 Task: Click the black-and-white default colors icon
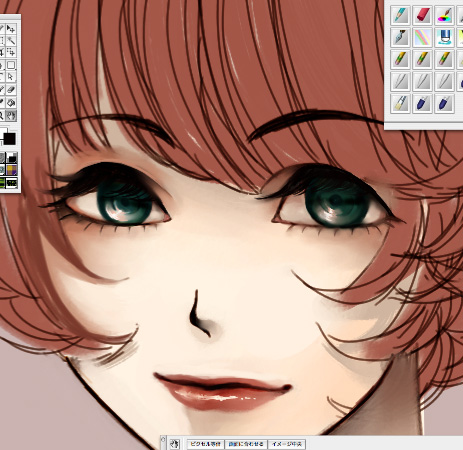click(x=12, y=158)
